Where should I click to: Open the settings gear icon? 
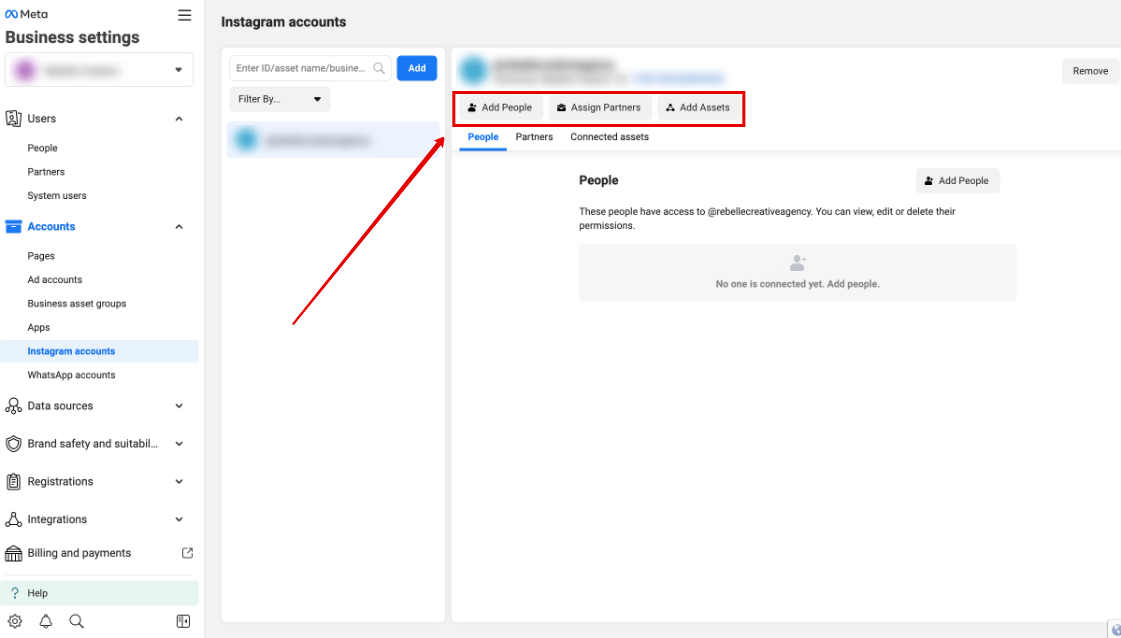tap(15, 621)
